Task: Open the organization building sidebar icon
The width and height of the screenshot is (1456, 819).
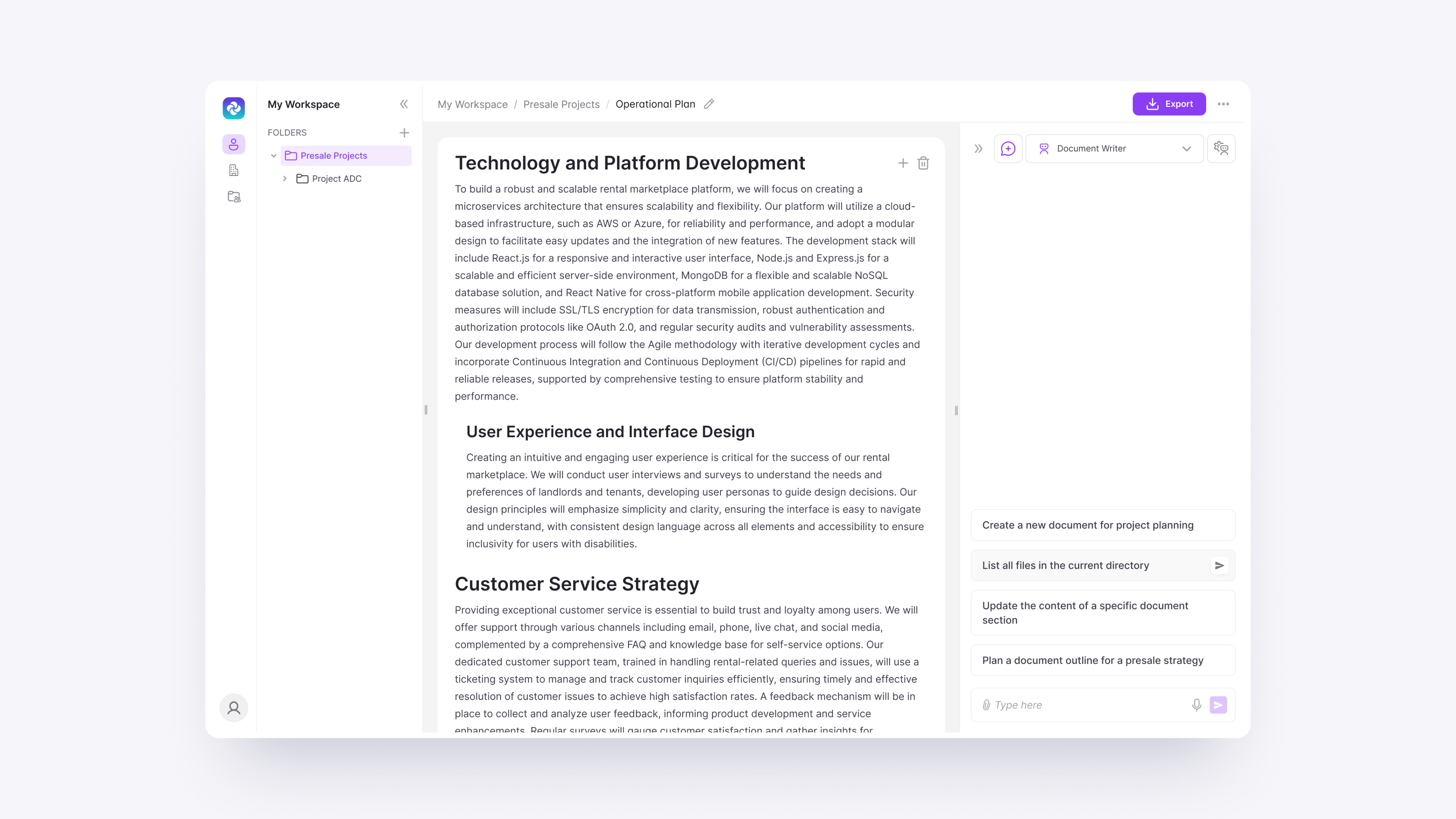Action: click(234, 170)
